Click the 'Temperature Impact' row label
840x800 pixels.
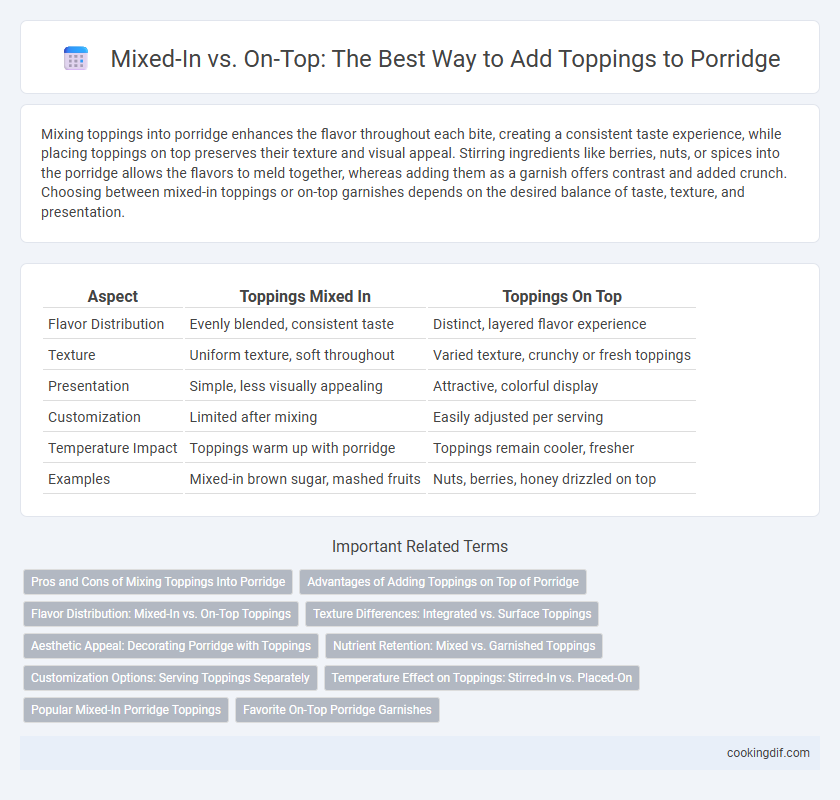coord(112,448)
